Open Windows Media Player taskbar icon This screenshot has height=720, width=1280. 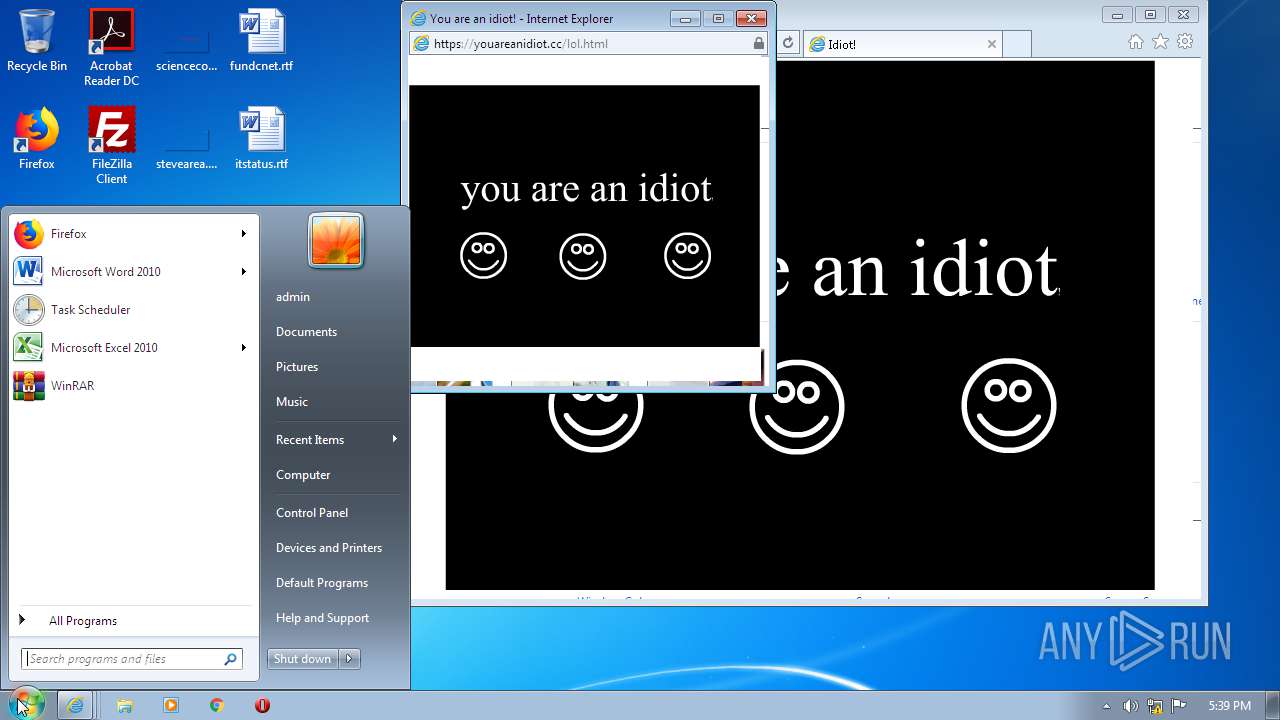click(171, 705)
